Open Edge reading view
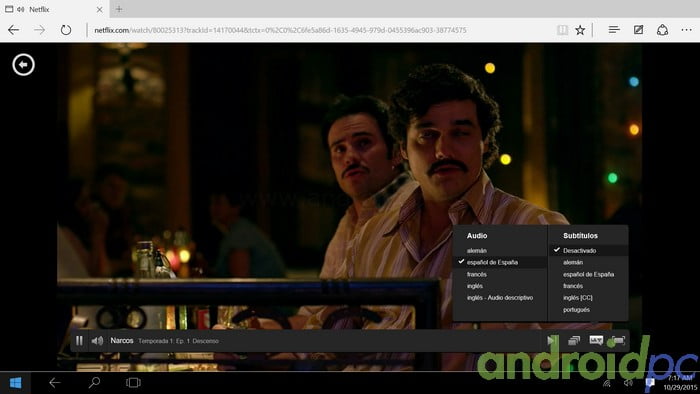The image size is (700, 394). pyautogui.click(x=562, y=30)
